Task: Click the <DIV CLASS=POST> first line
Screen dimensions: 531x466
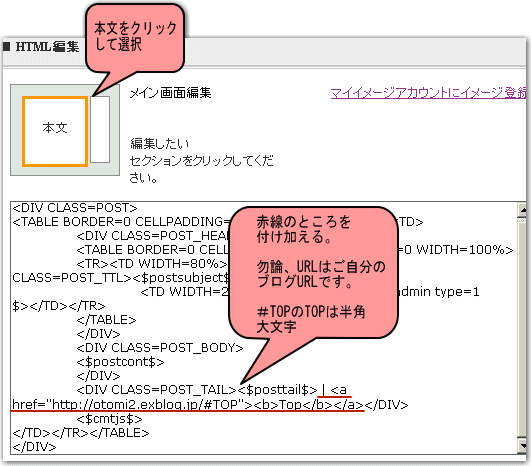Action: (75, 208)
